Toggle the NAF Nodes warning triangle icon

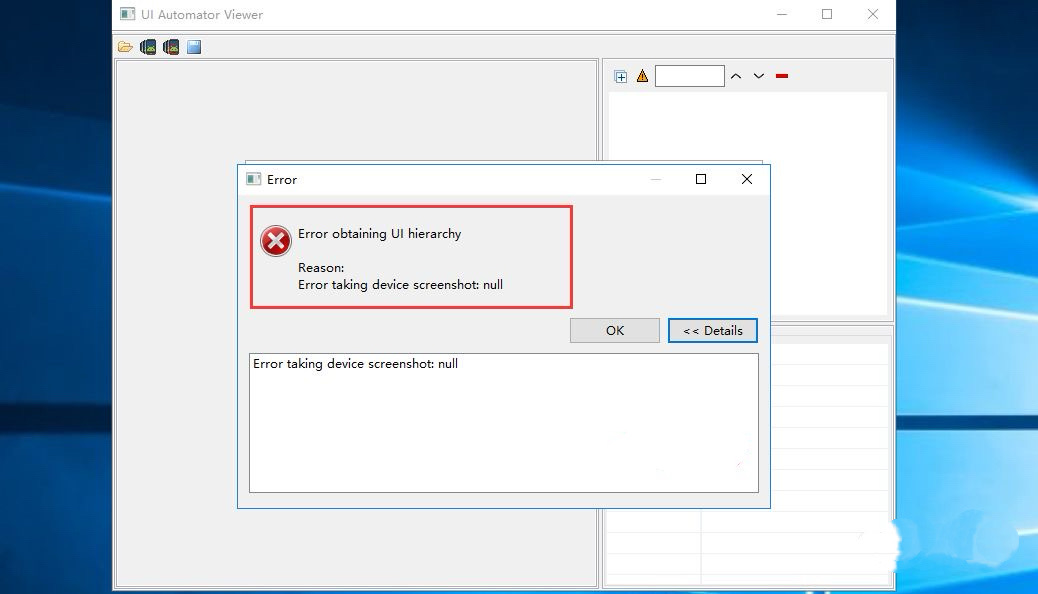pos(642,76)
